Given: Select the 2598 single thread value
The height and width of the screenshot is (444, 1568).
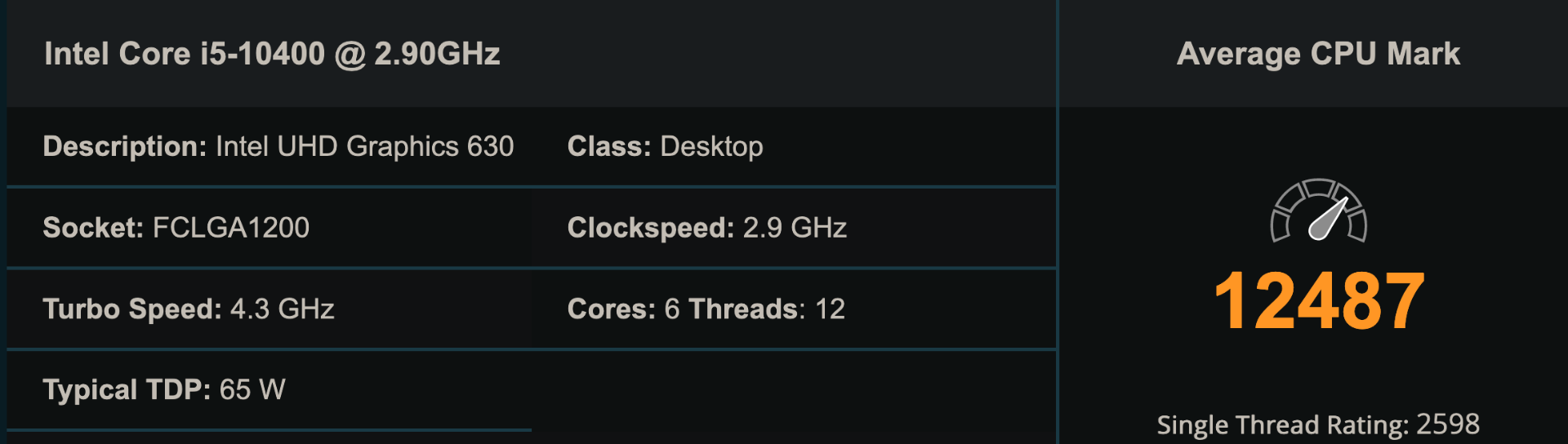Looking at the screenshot, I should pos(1447,424).
